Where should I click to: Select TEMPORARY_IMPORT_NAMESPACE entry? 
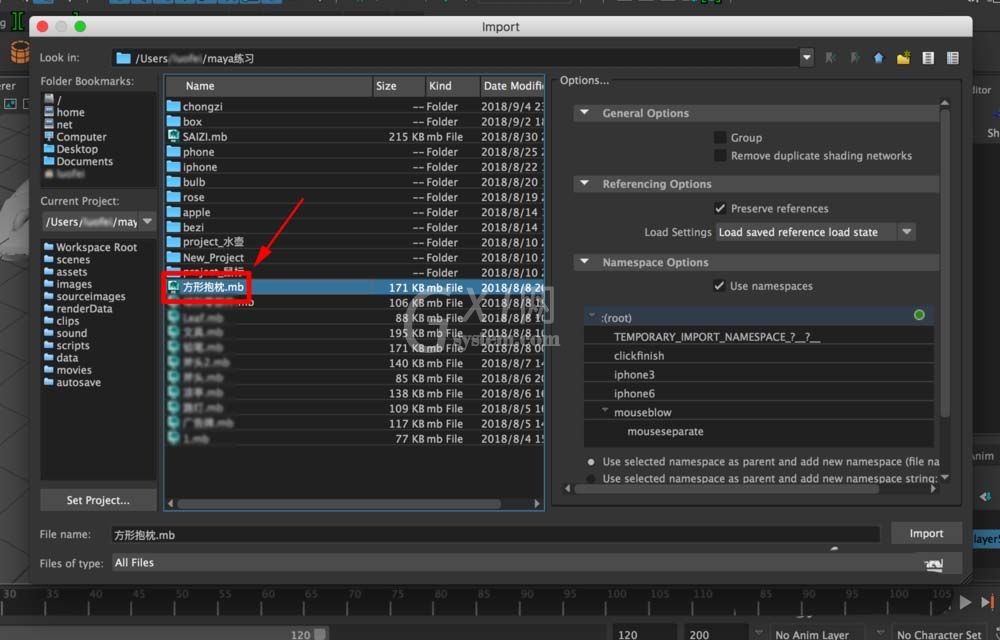click(759, 337)
